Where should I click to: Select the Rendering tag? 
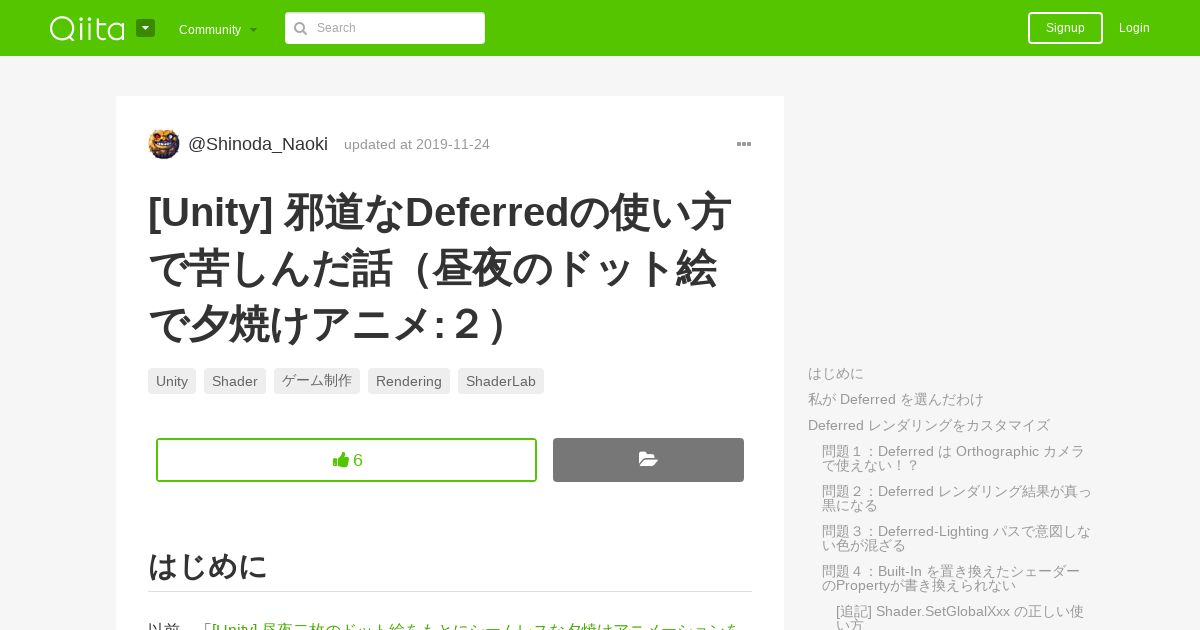(409, 381)
